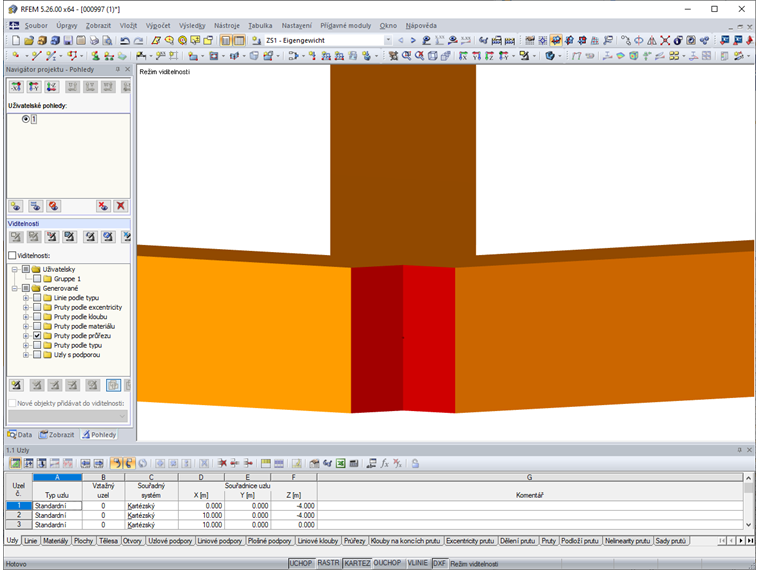Check the Gruppe 1 checkbox
This screenshot has width=760, height=570.
point(37,279)
